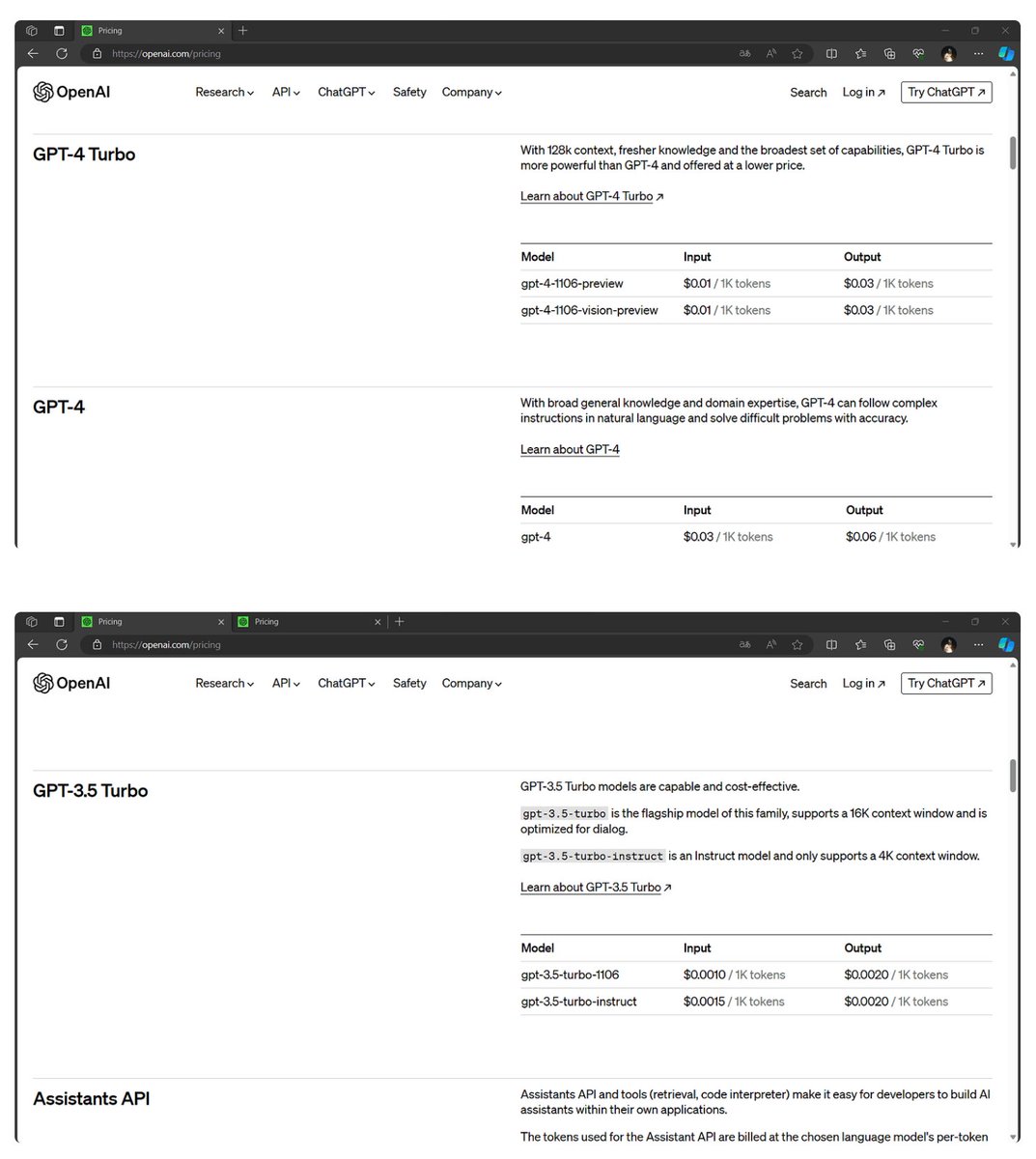Add page to favorites star in top window
This screenshot has height=1159, width=1036.
798,54
